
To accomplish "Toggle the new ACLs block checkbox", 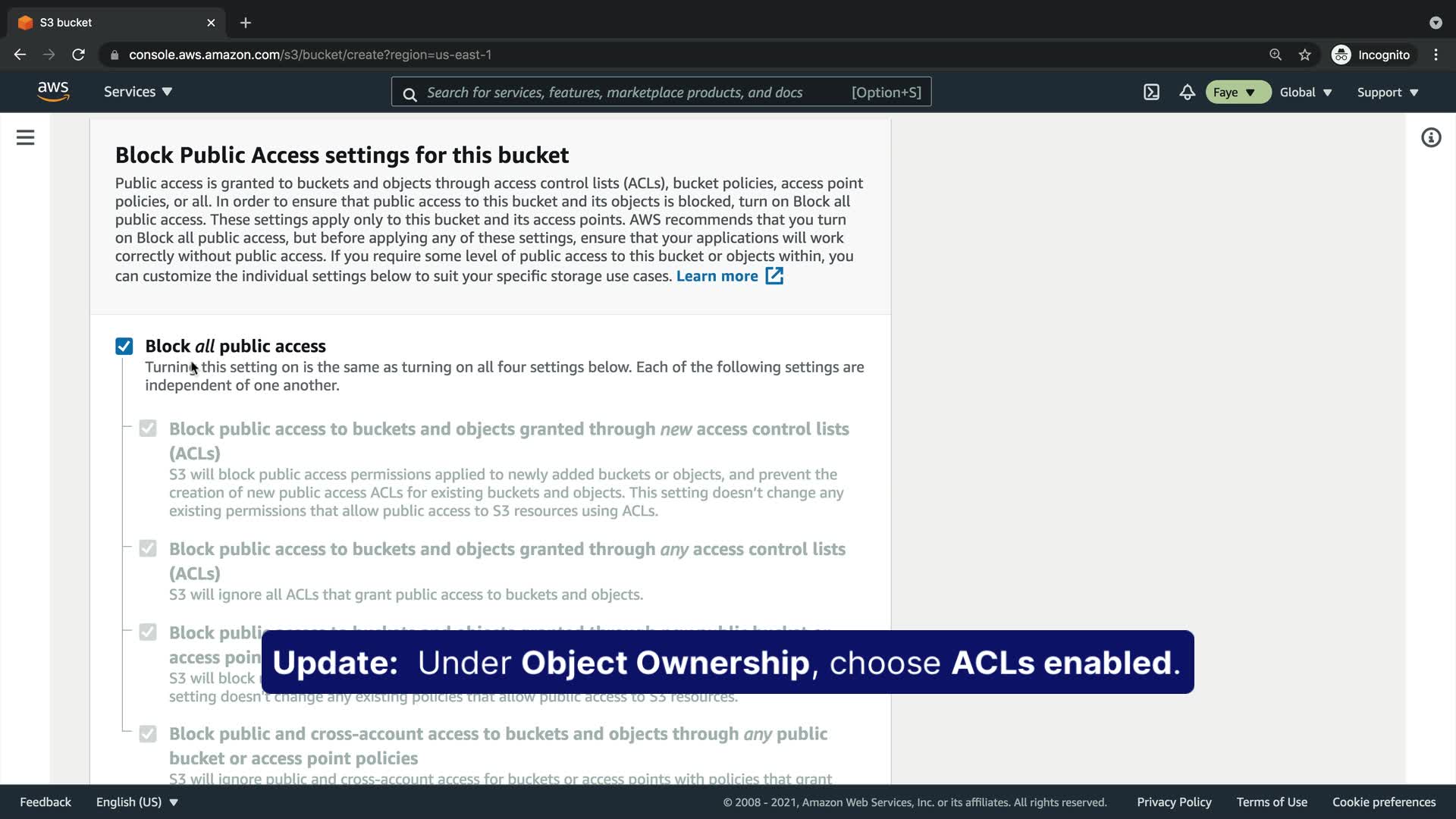I will click(x=148, y=429).
